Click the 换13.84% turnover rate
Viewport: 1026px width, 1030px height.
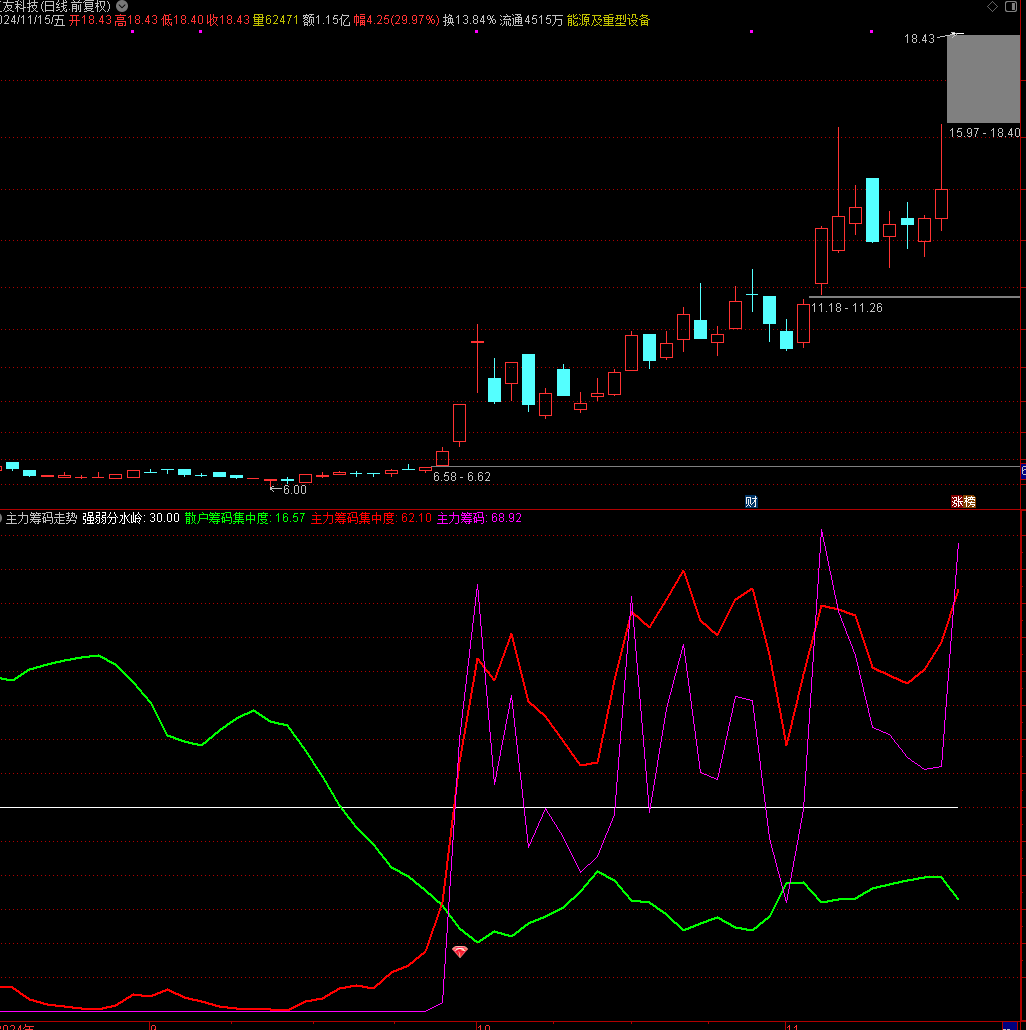470,20
